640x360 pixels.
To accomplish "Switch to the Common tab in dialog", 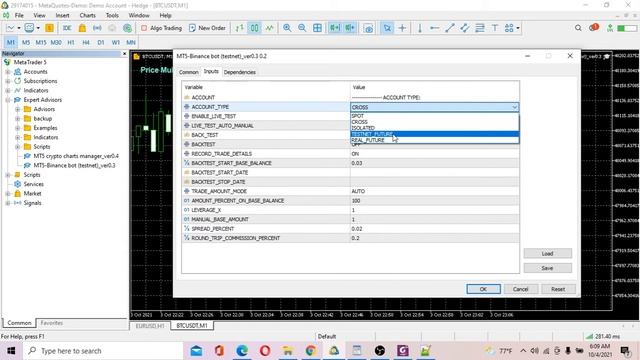I will point(189,72).
